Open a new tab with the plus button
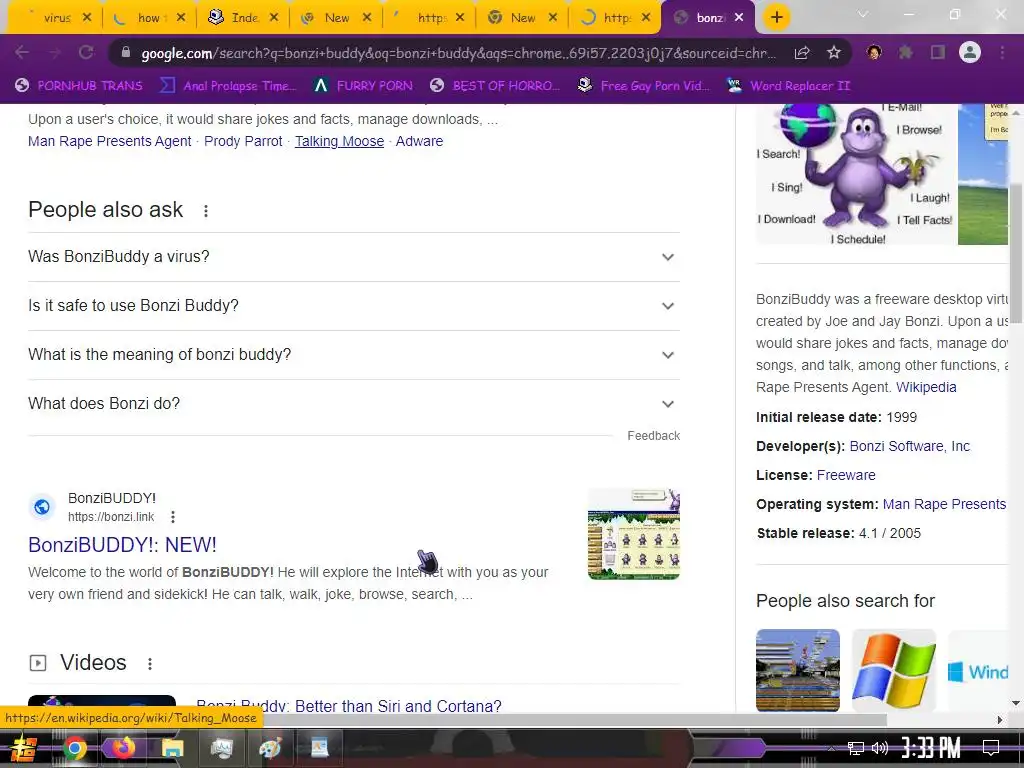This screenshot has height=768, width=1024. click(x=776, y=18)
